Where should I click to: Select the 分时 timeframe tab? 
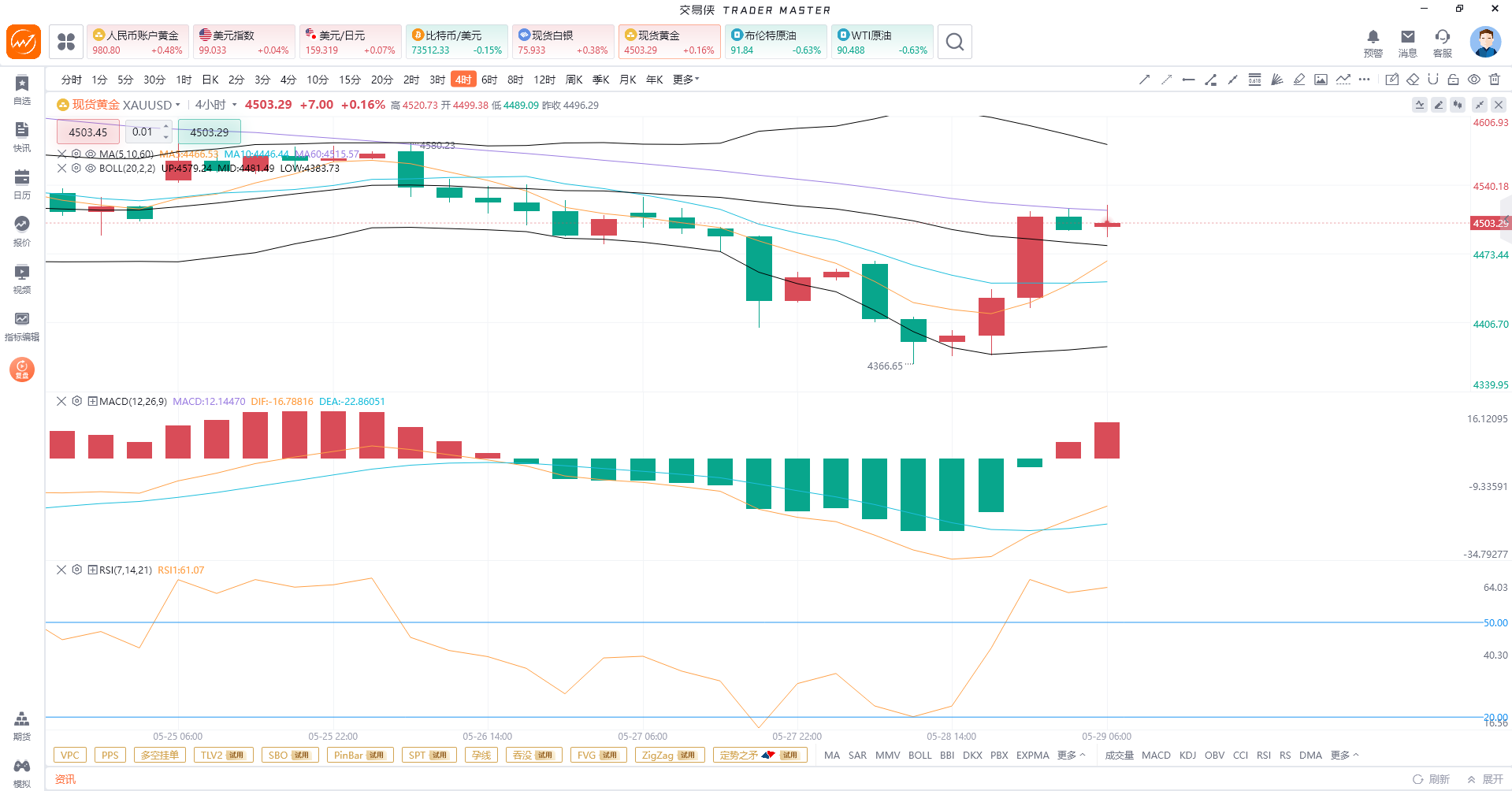(71, 80)
